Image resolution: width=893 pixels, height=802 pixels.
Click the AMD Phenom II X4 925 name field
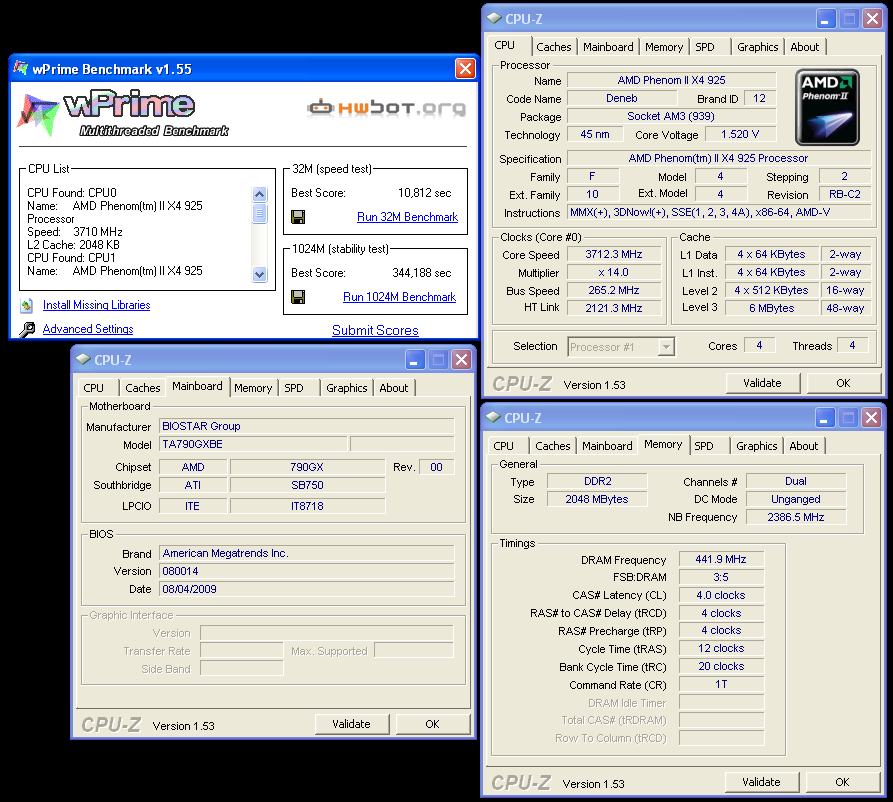(x=671, y=80)
